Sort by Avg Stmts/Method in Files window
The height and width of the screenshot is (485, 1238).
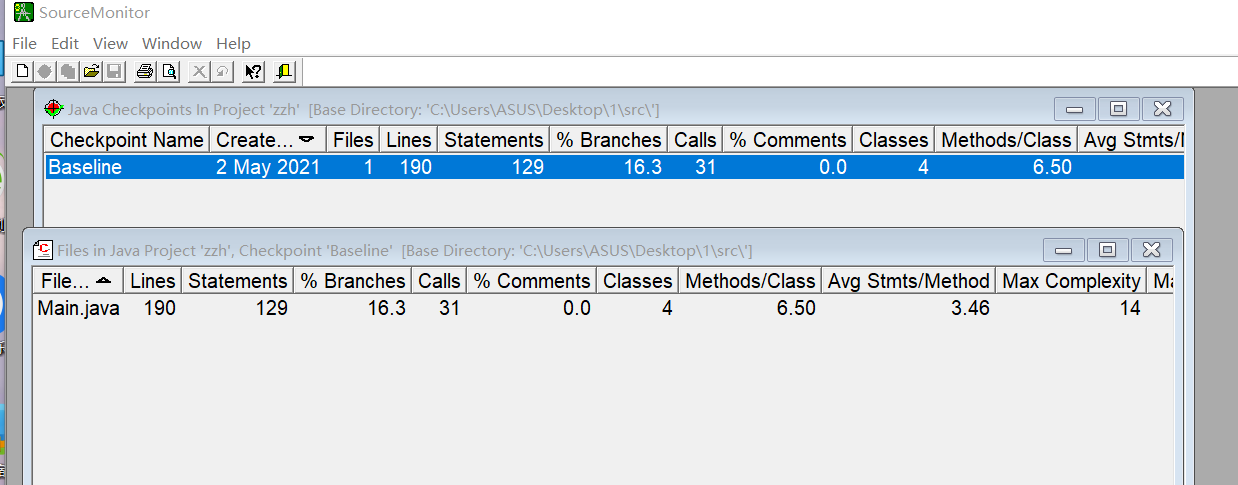(909, 281)
